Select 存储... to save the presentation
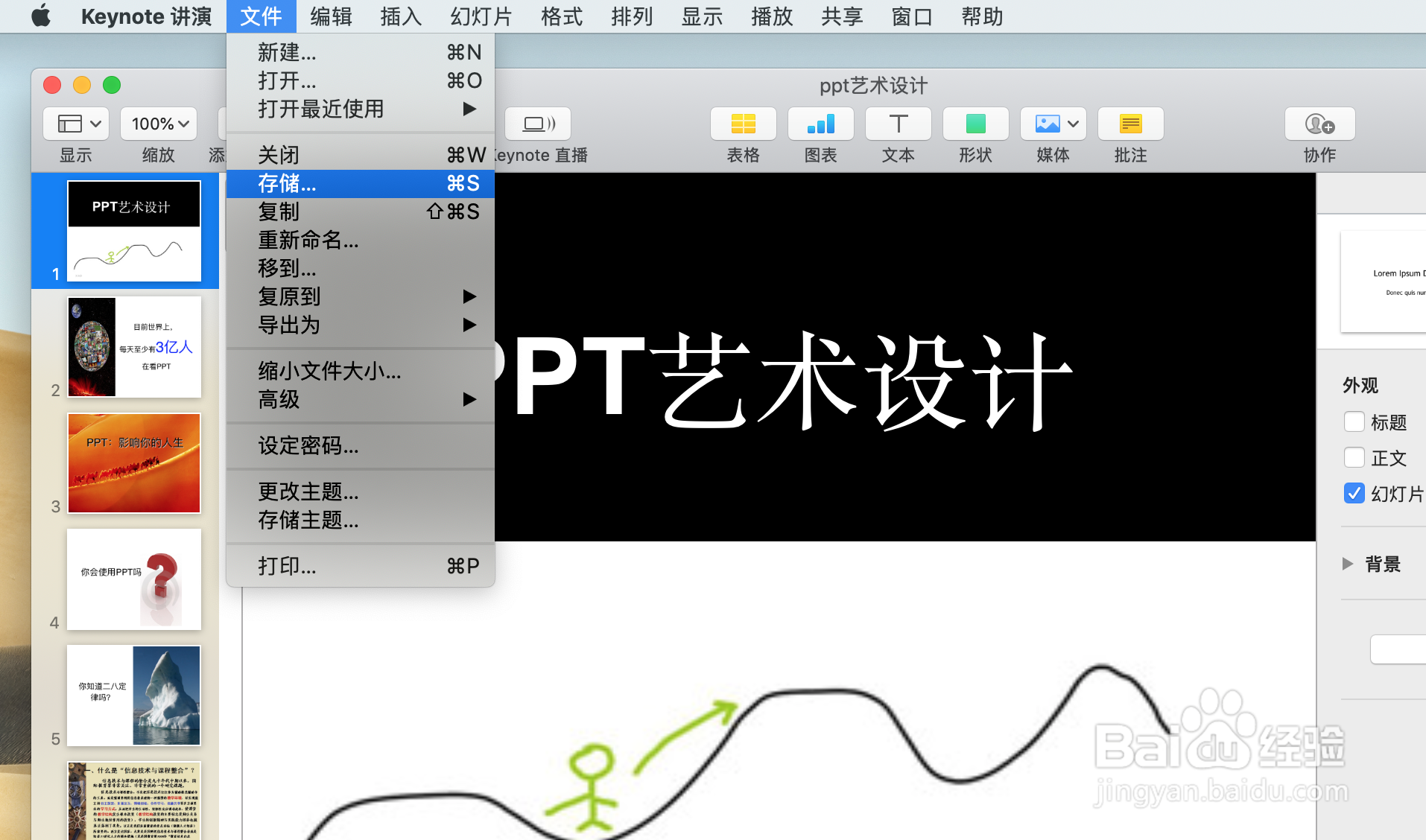Screen dimensions: 1426x840 [x=361, y=183]
